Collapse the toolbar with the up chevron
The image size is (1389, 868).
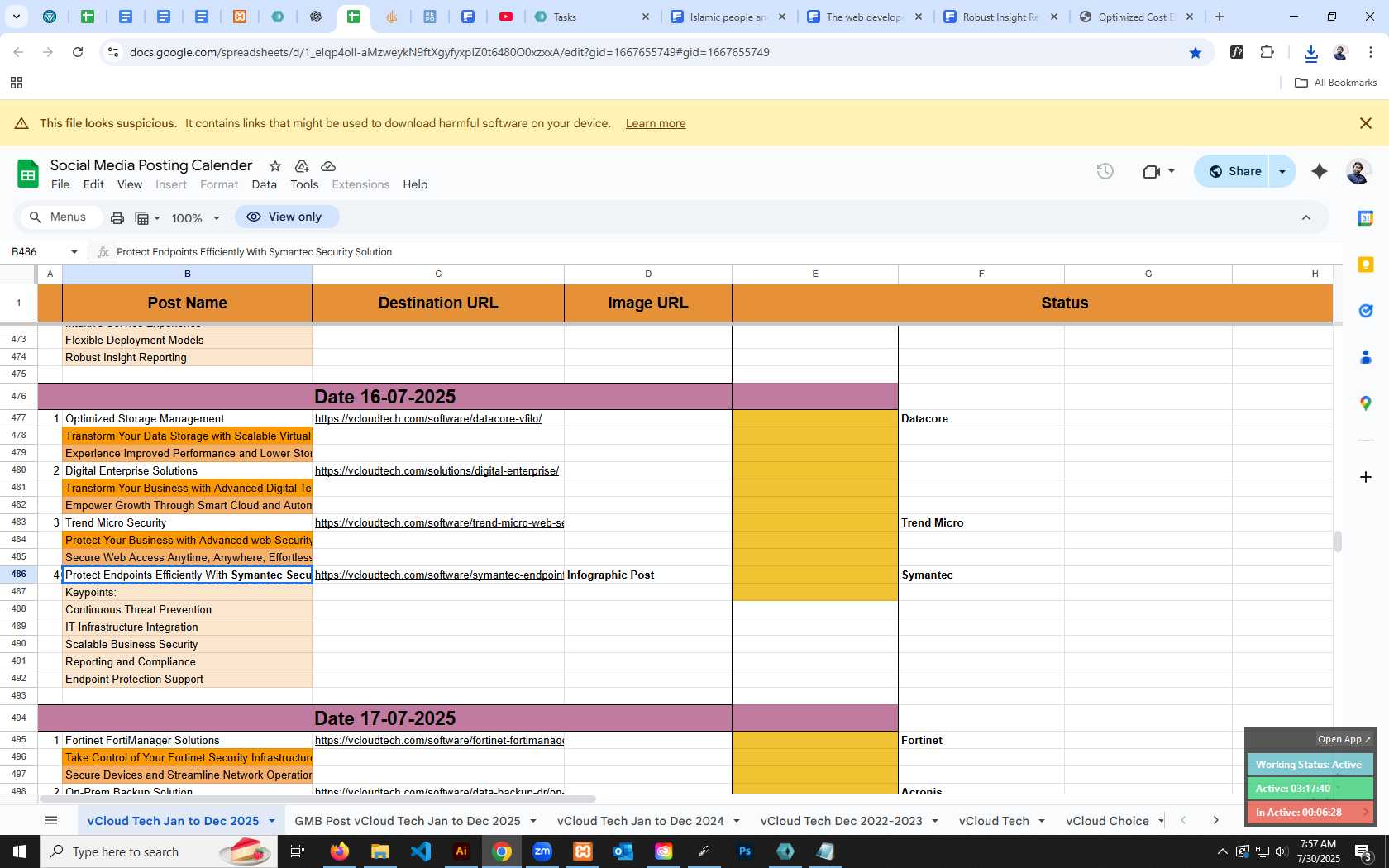(x=1306, y=217)
